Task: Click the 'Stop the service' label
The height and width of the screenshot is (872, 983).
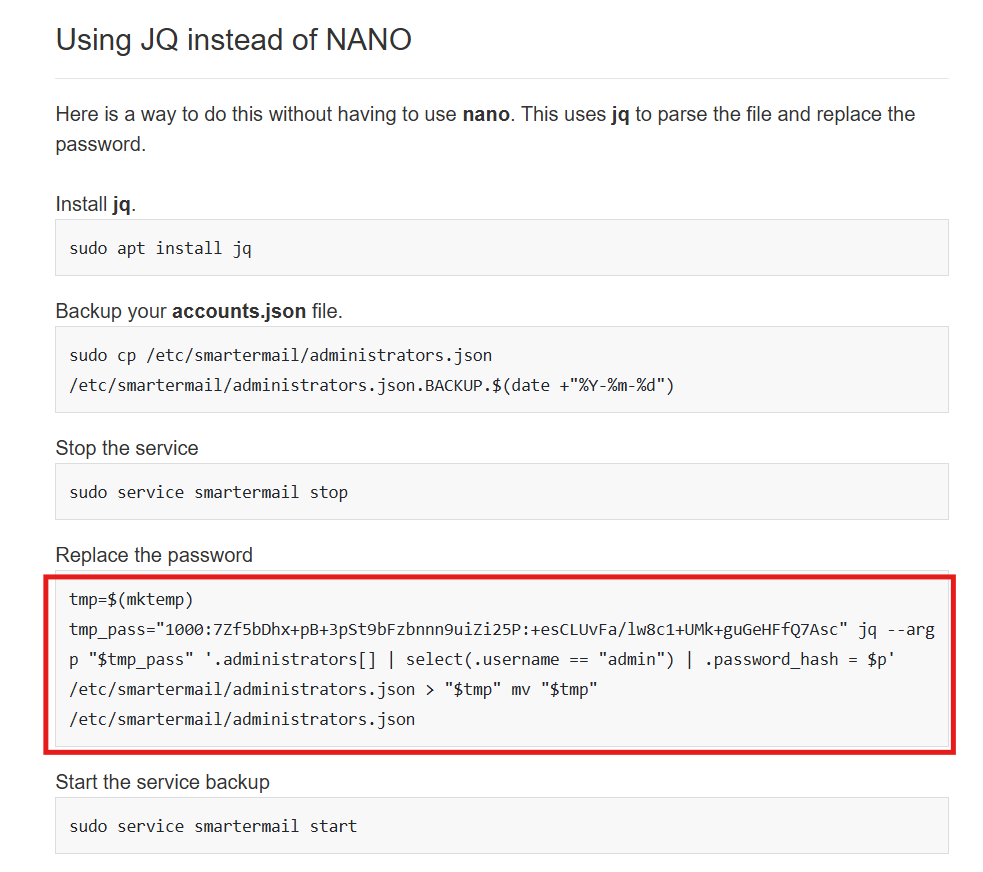Action: click(127, 448)
